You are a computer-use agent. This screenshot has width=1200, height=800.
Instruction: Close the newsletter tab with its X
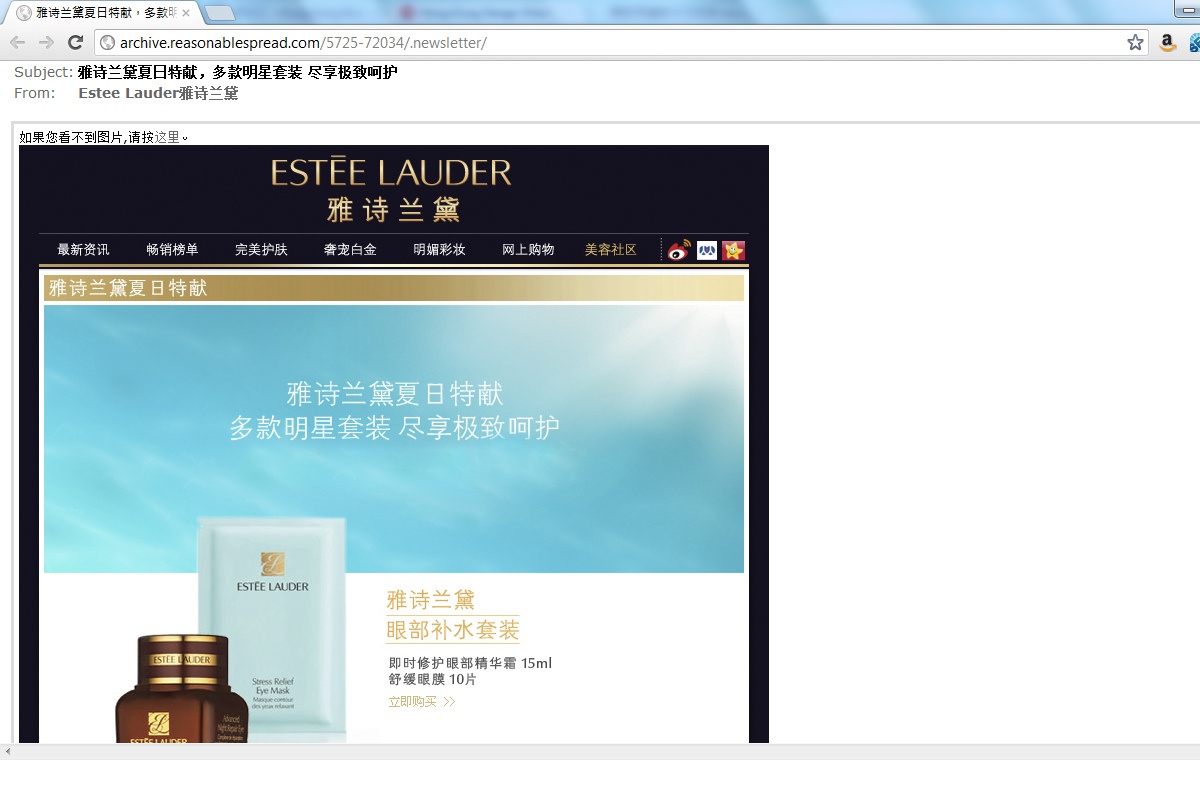point(186,13)
